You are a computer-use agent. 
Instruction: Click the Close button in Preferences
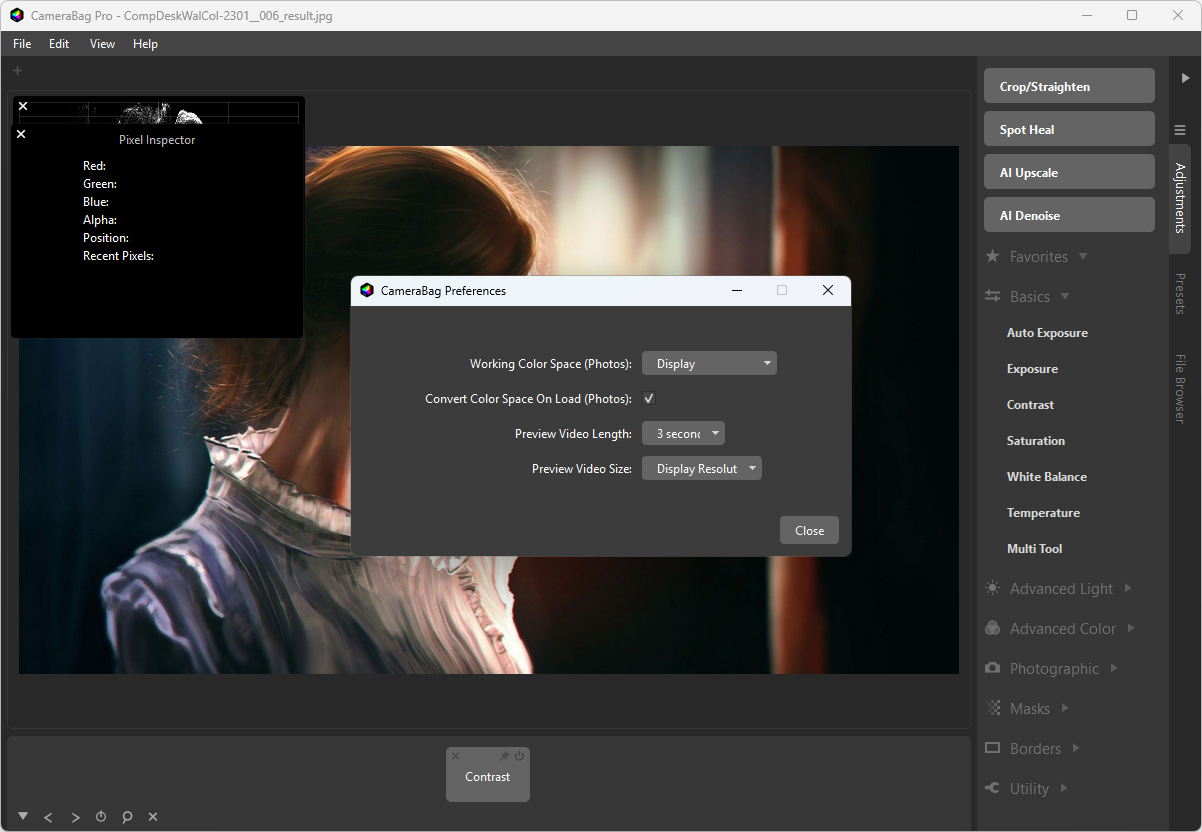[x=809, y=531]
